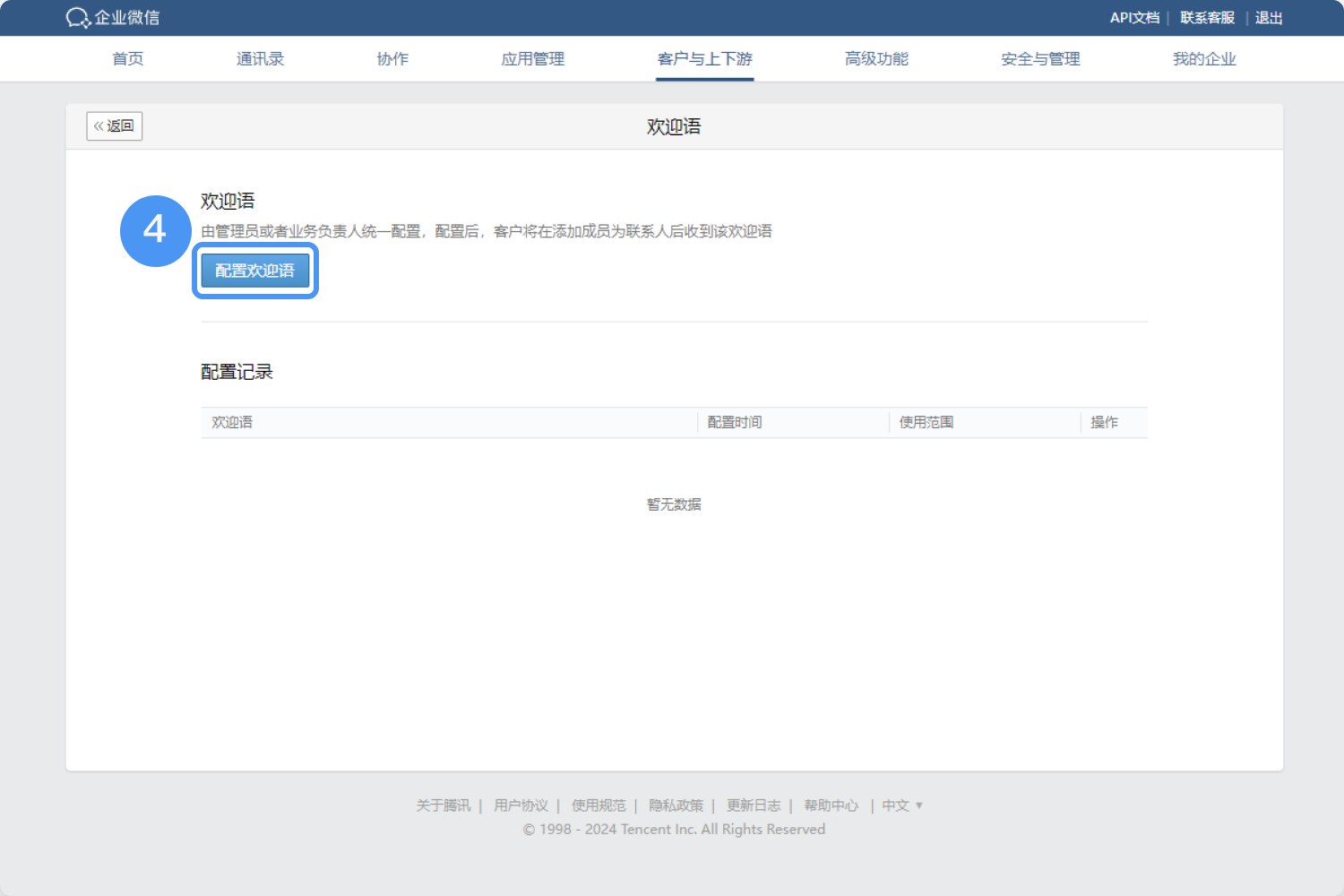1344x896 pixels.
Task: Open the 隐私政策 footer link
Action: (x=676, y=806)
